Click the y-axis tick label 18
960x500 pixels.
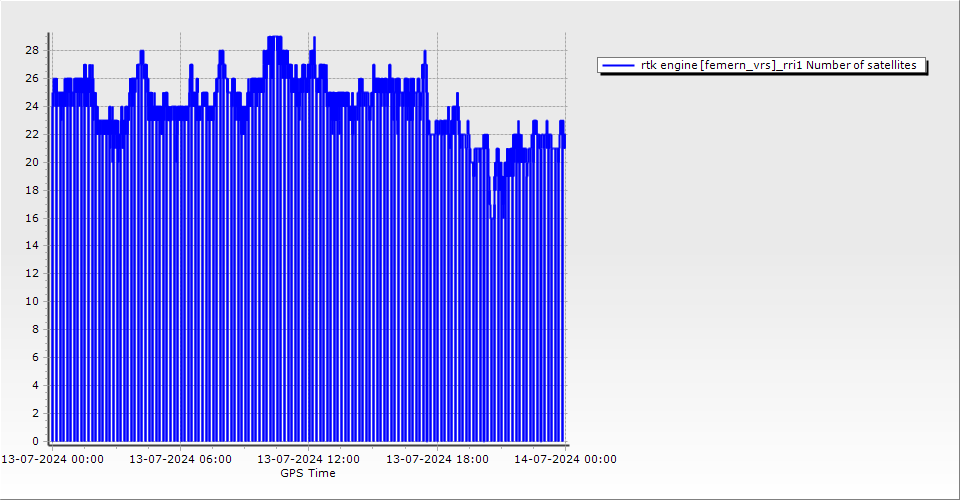click(x=32, y=190)
